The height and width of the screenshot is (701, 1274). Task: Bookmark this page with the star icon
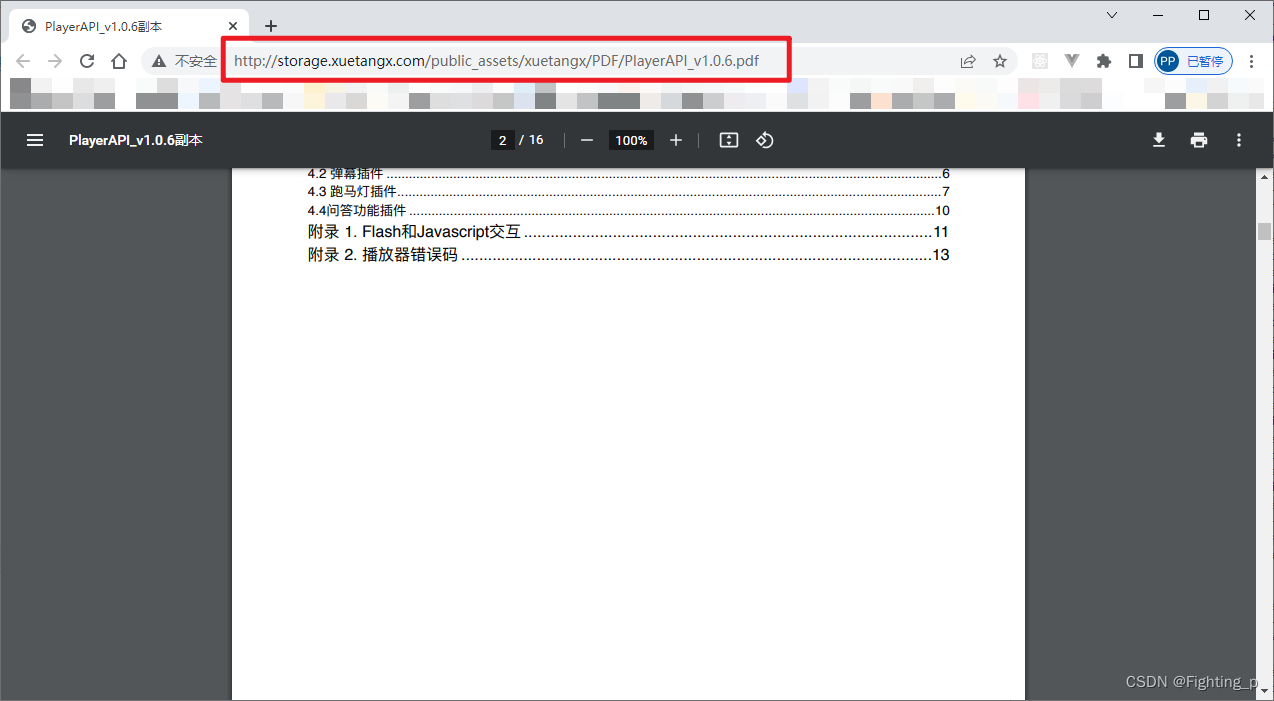coord(999,61)
